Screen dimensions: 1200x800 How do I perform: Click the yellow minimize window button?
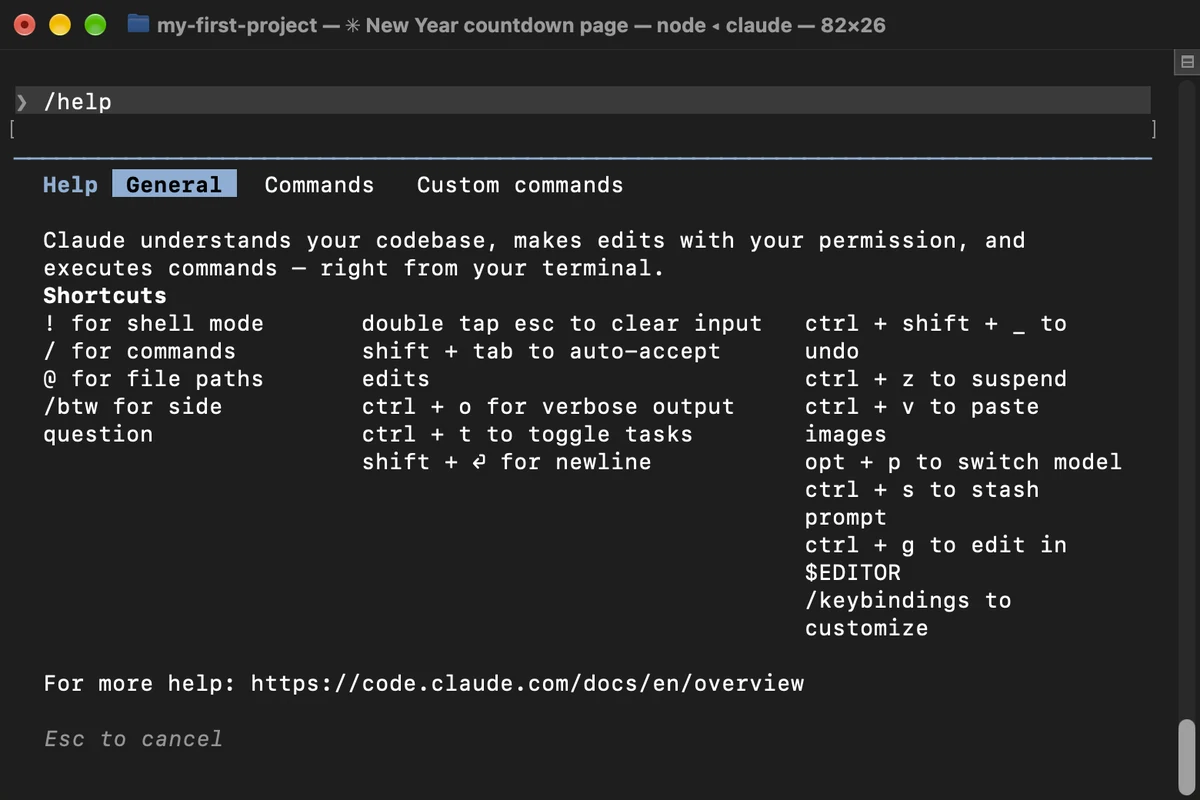[59, 25]
